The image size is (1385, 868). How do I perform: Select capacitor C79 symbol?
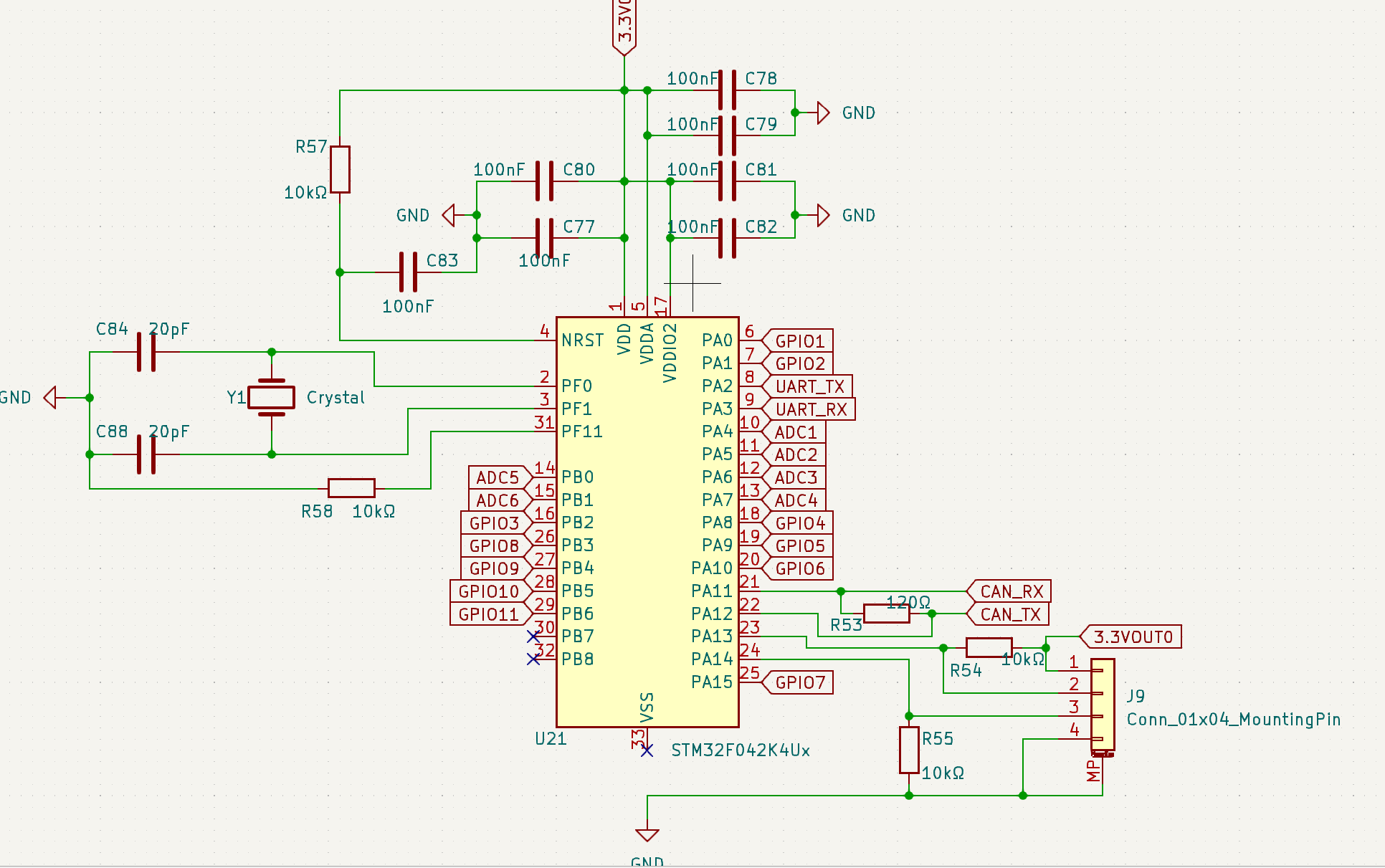(728, 135)
